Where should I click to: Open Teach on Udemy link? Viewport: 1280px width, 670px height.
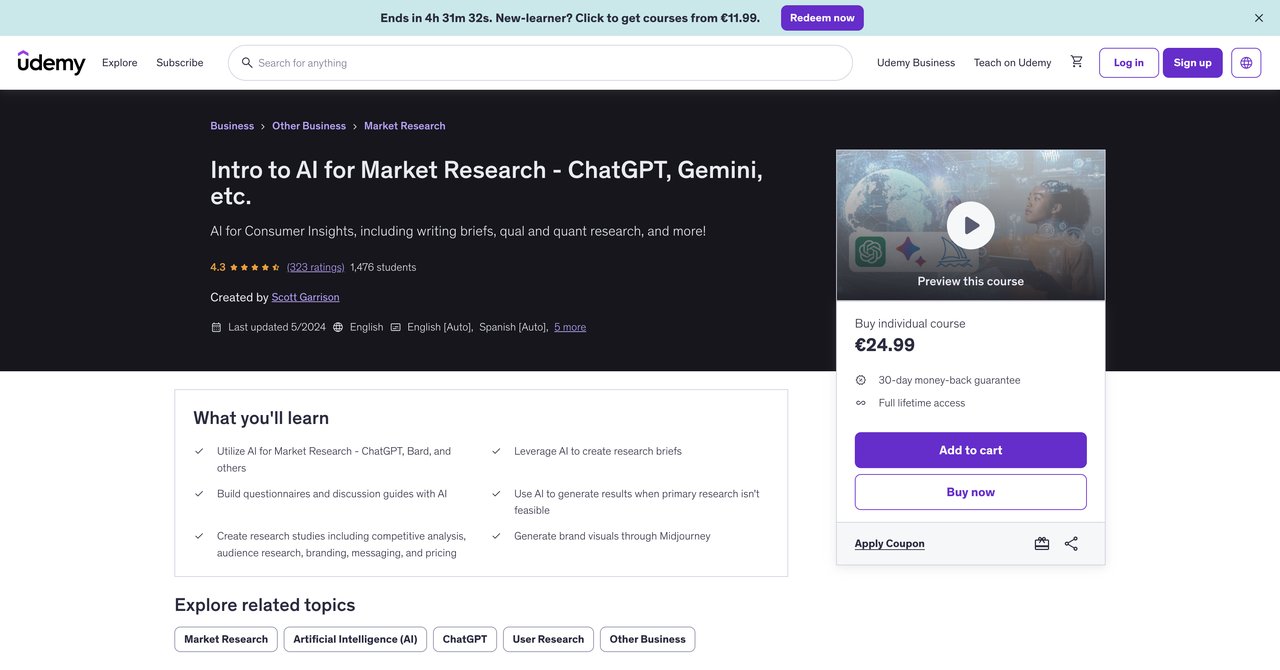pos(1013,63)
